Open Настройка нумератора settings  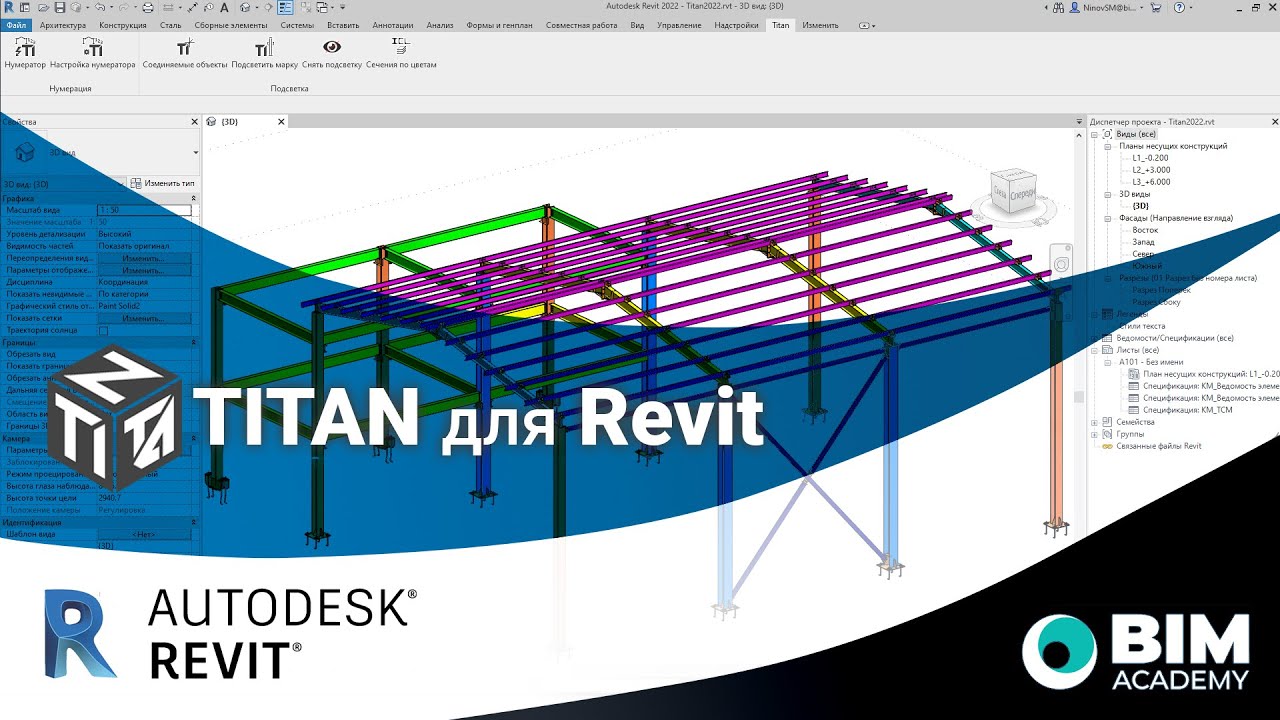click(92, 54)
